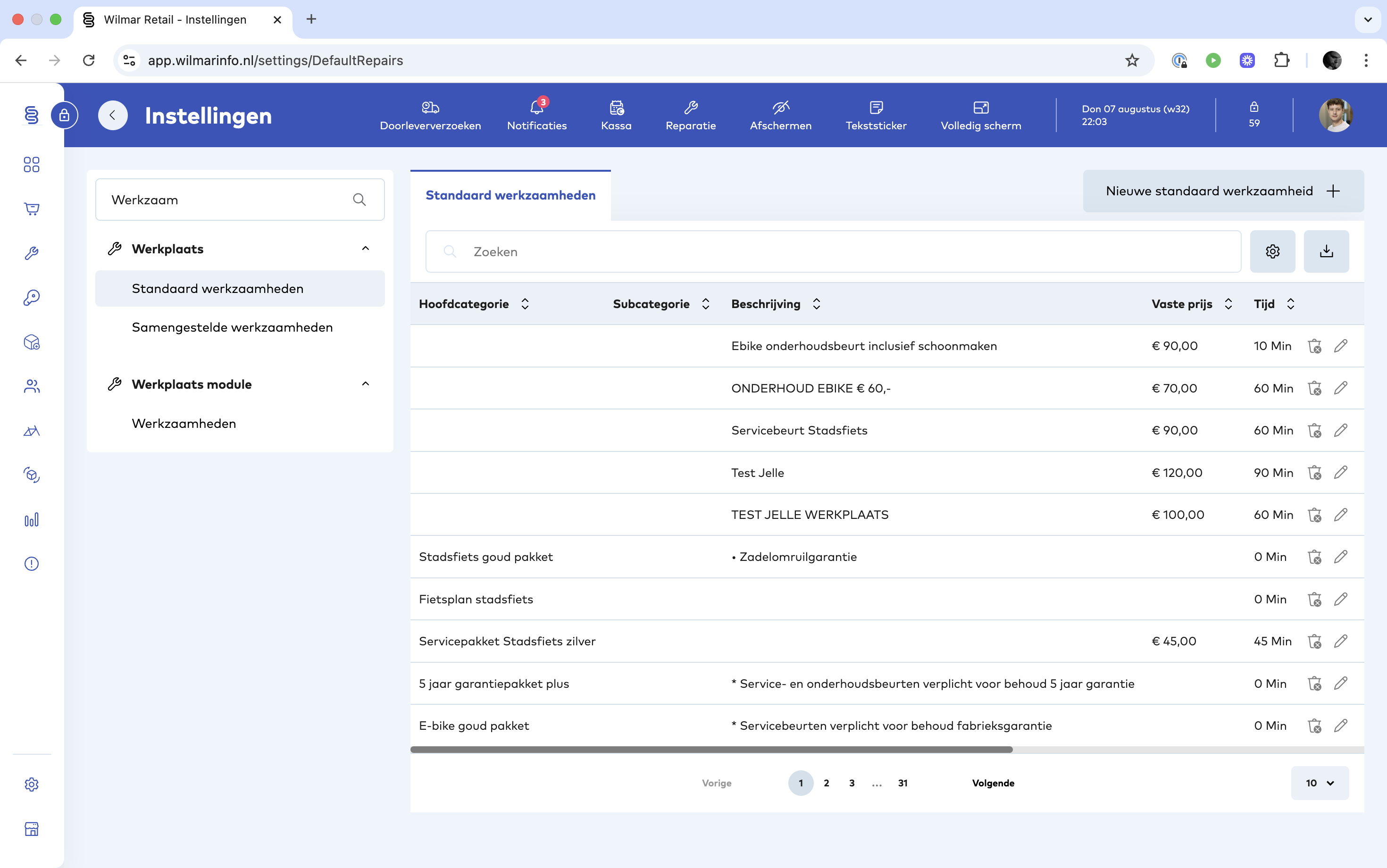The height and width of the screenshot is (868, 1387).
Task: Switch to Volledig scherm
Action: 980,116
